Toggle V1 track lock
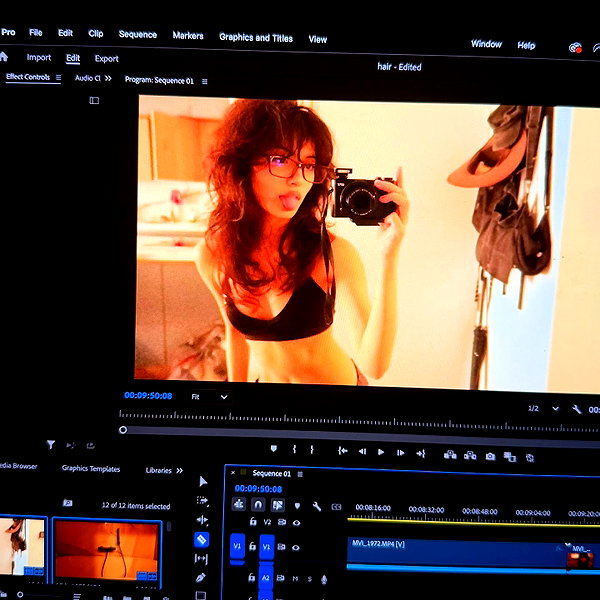This screenshot has width=600, height=600. pyautogui.click(x=252, y=546)
